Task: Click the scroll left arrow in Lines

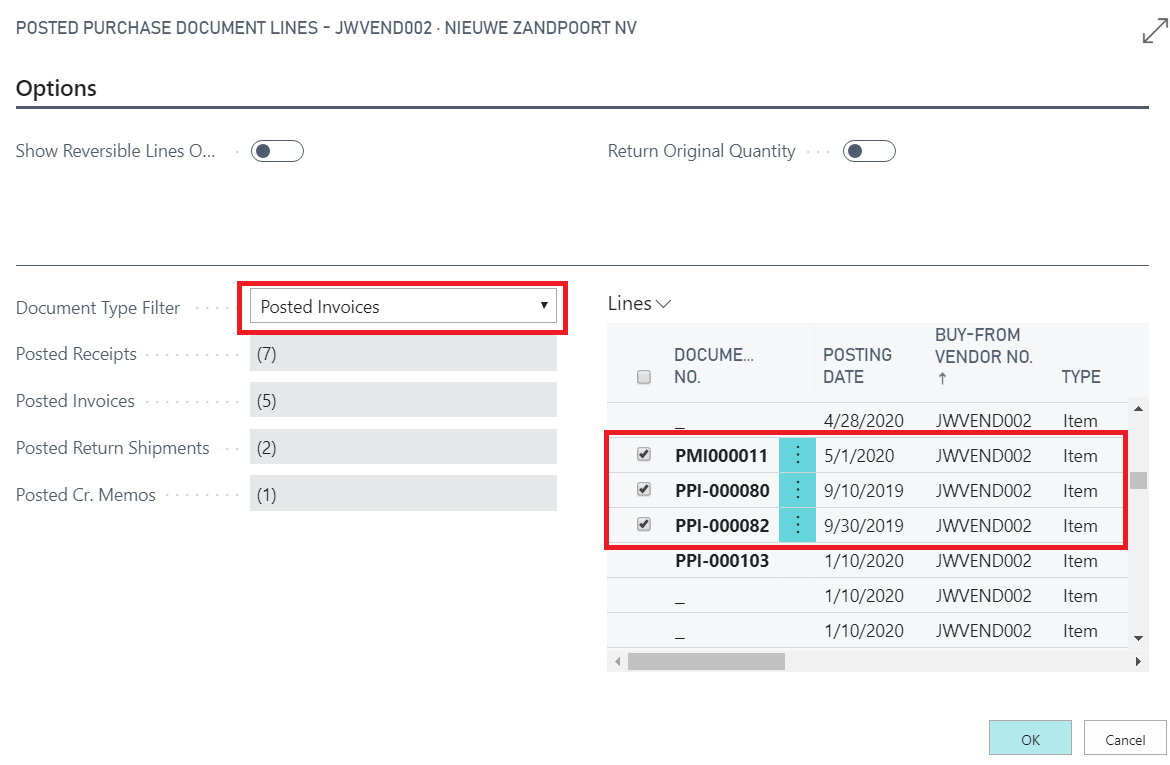Action: pyautogui.click(x=617, y=661)
